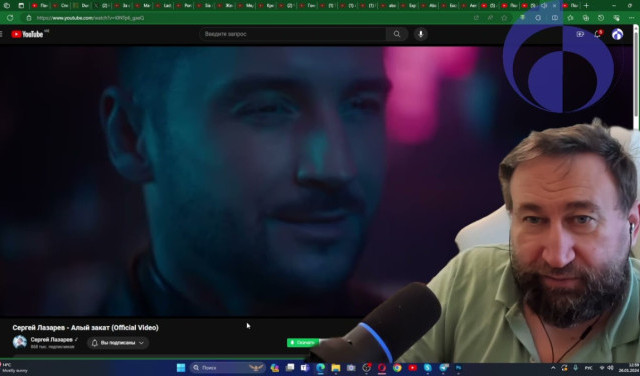This screenshot has width=640, height=376.
Task: Click the YouTube logo to go home
Action: point(27,34)
